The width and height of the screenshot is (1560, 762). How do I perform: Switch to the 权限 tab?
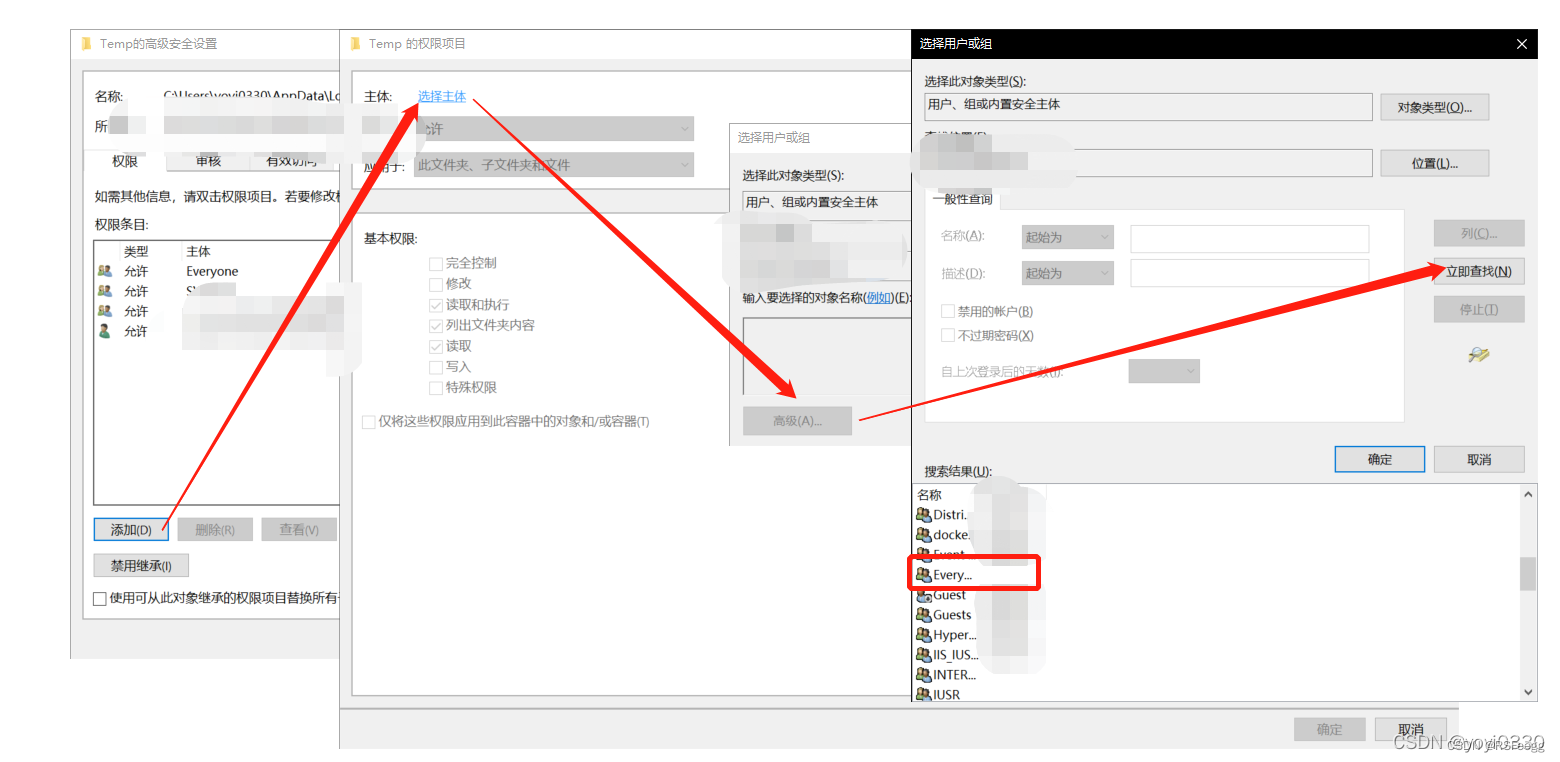point(125,161)
